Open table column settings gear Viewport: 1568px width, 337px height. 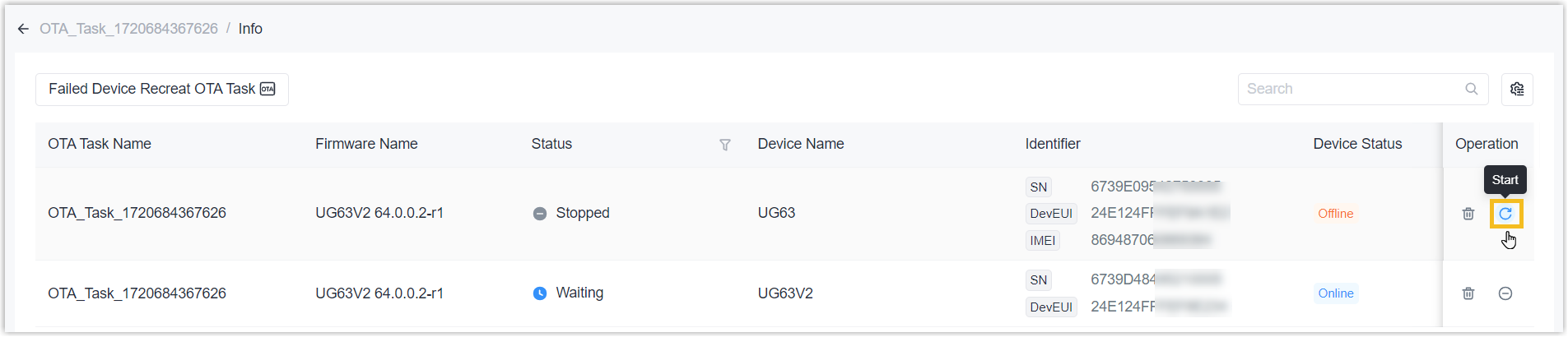1517,89
